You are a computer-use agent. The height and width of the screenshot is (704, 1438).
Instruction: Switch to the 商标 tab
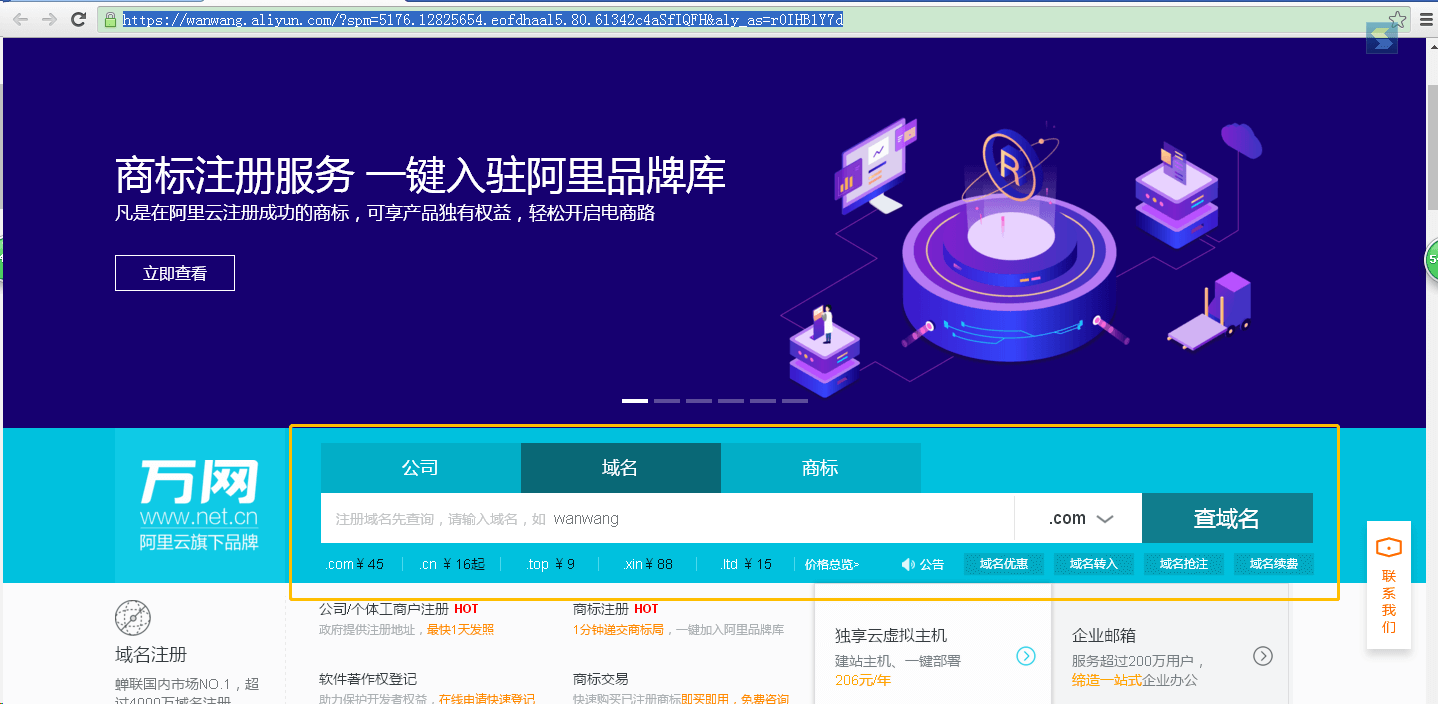click(x=820, y=468)
